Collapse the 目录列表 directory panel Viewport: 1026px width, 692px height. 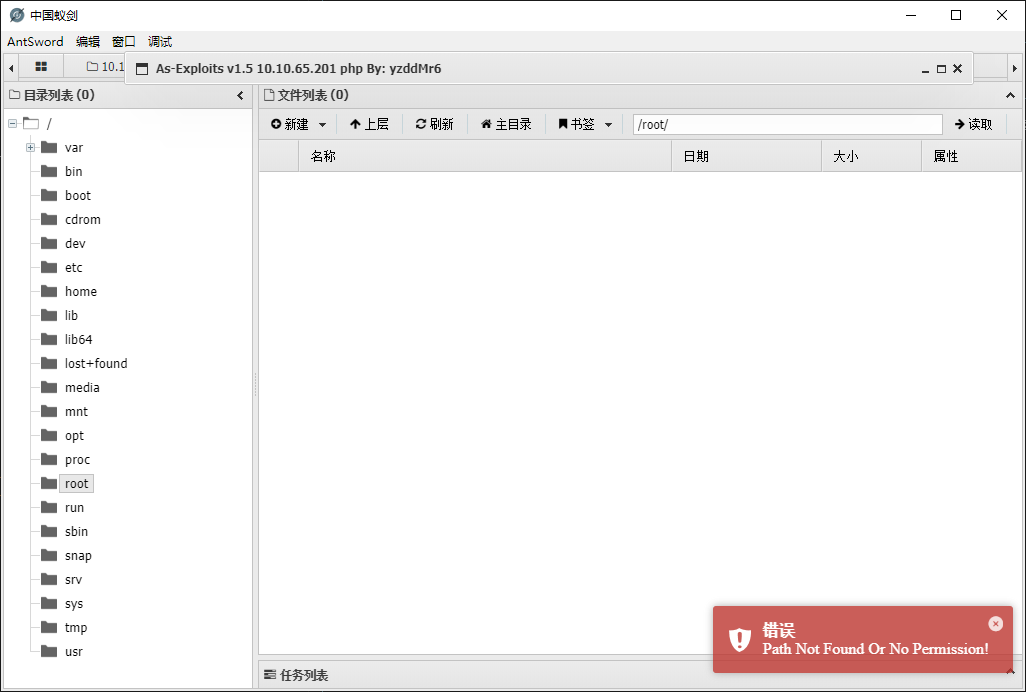pyautogui.click(x=240, y=95)
